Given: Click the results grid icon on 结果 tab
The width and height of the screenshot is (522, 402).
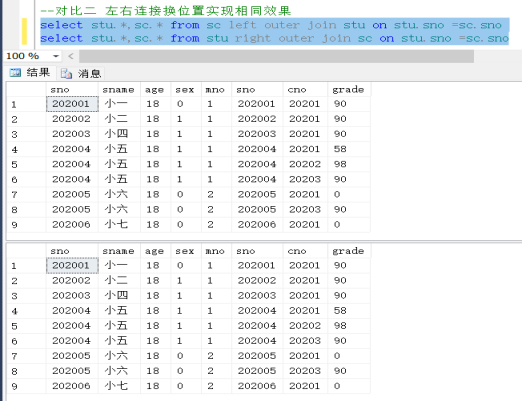Looking at the screenshot, I should pos(15,72).
